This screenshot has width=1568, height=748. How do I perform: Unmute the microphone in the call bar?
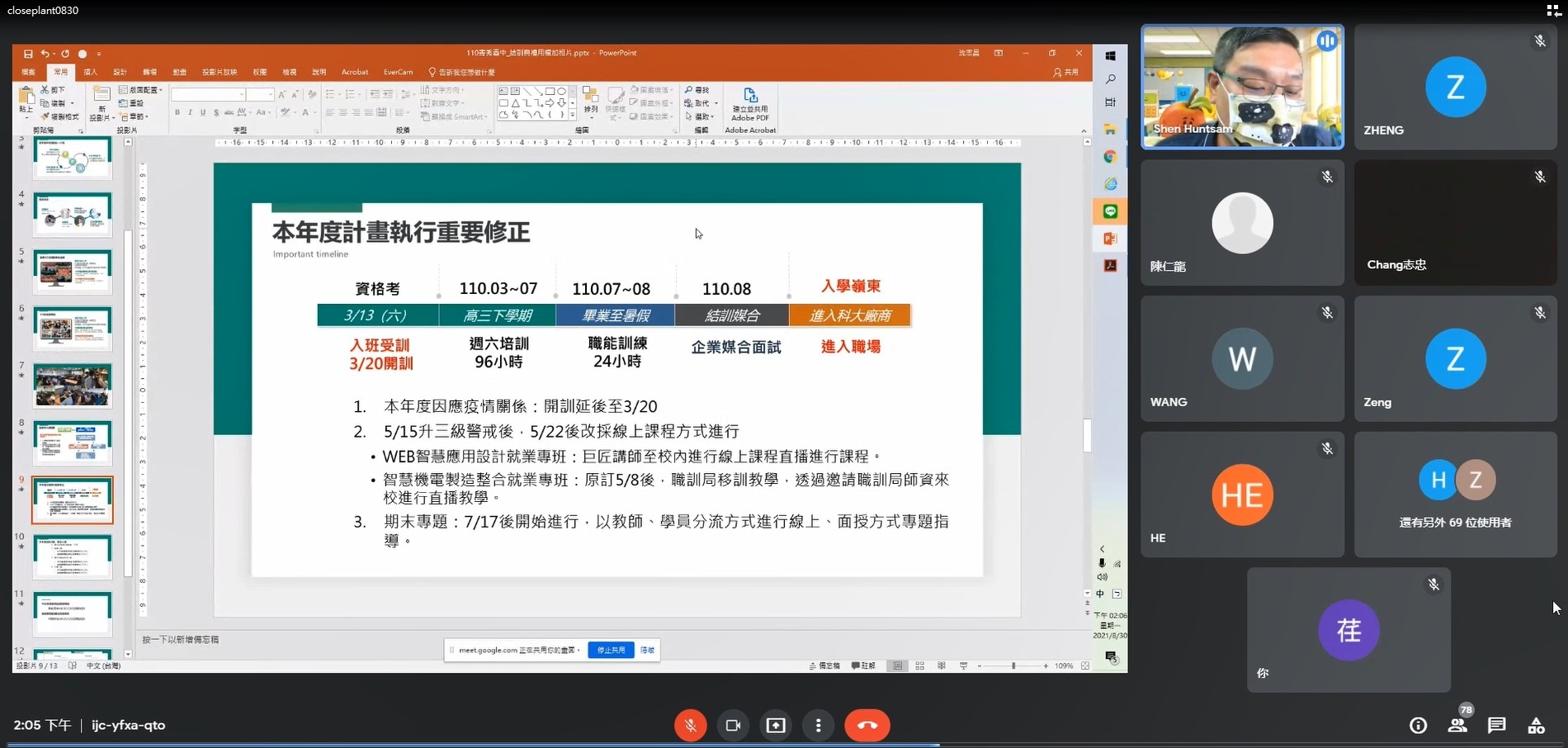click(690, 725)
